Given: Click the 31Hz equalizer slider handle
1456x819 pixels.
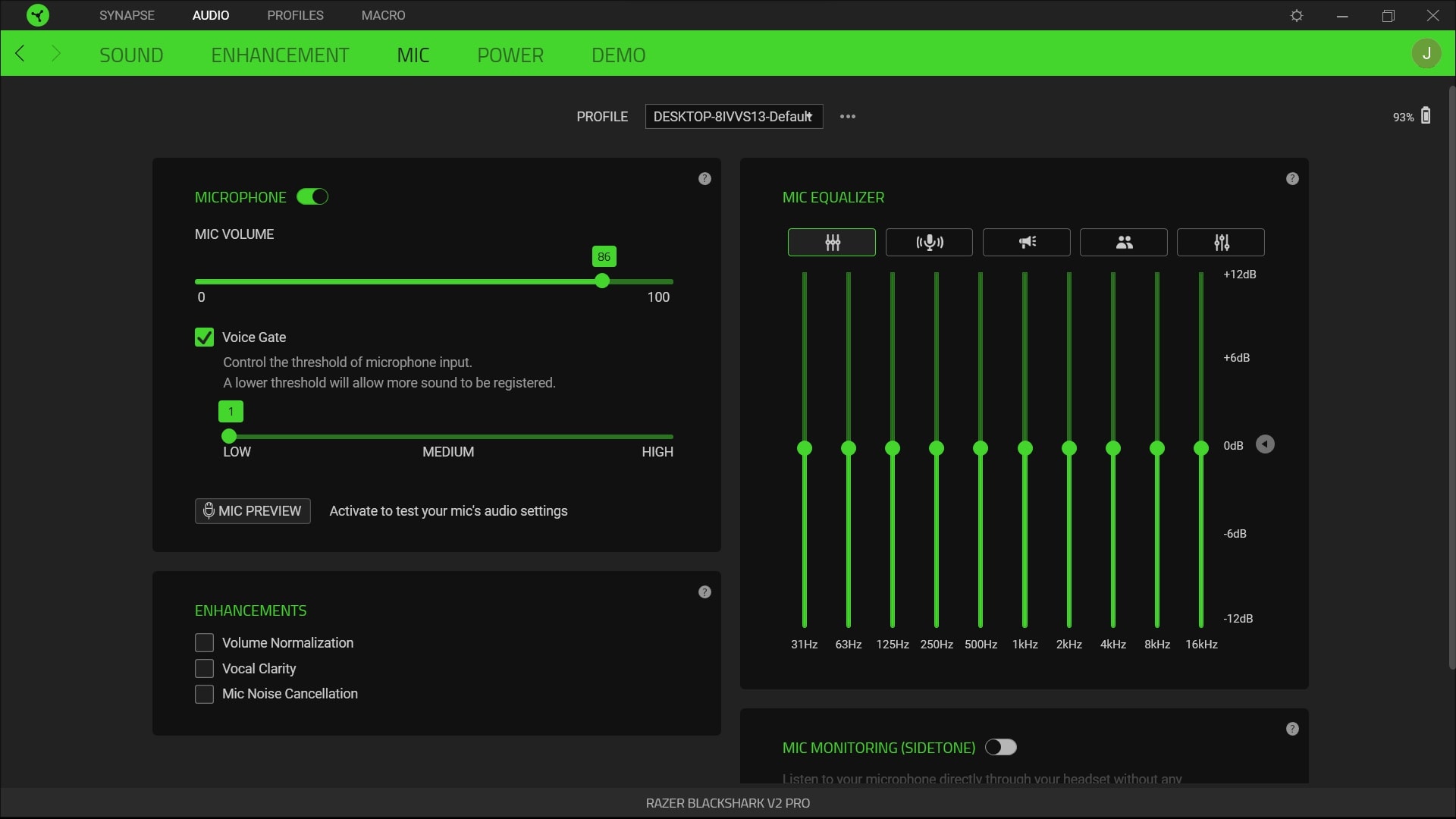Looking at the screenshot, I should (805, 448).
